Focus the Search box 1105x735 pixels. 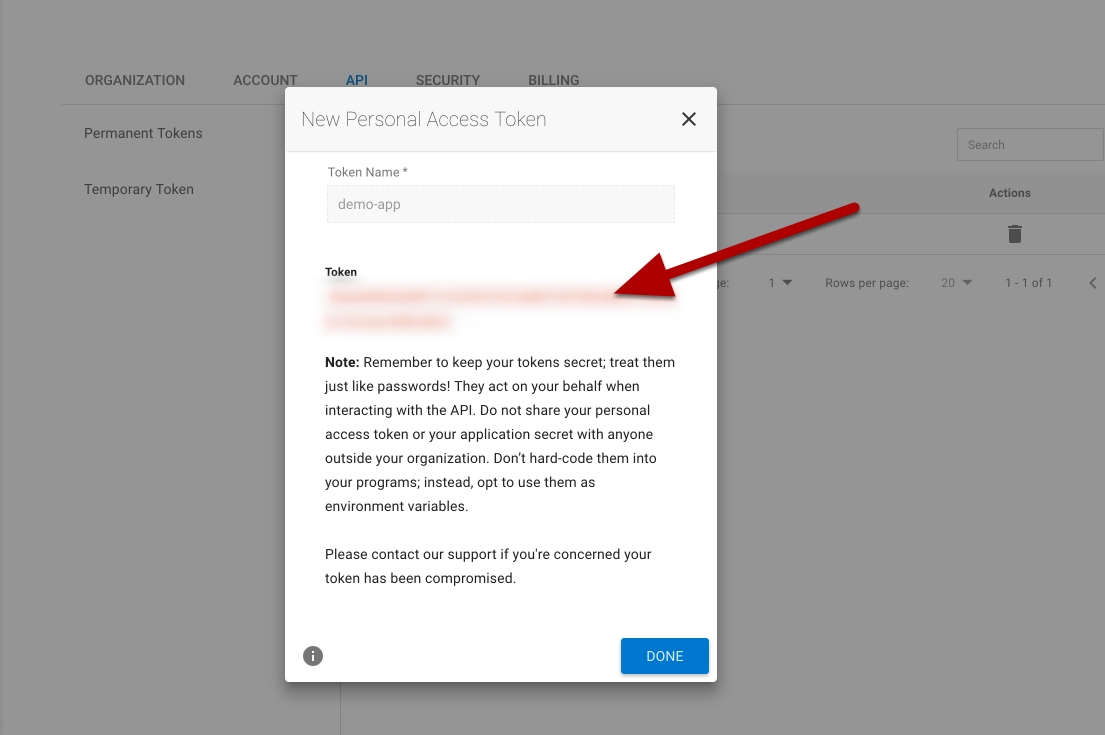click(1030, 145)
